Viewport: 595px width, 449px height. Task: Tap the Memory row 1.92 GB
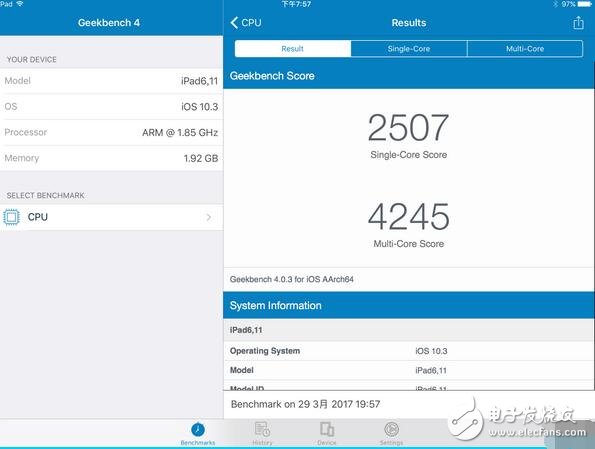112,158
